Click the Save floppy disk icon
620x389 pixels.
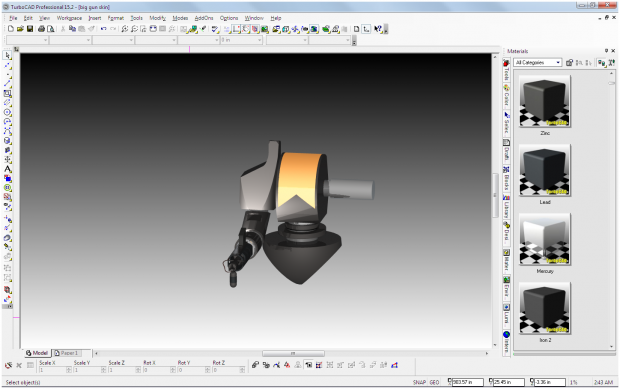pos(30,29)
